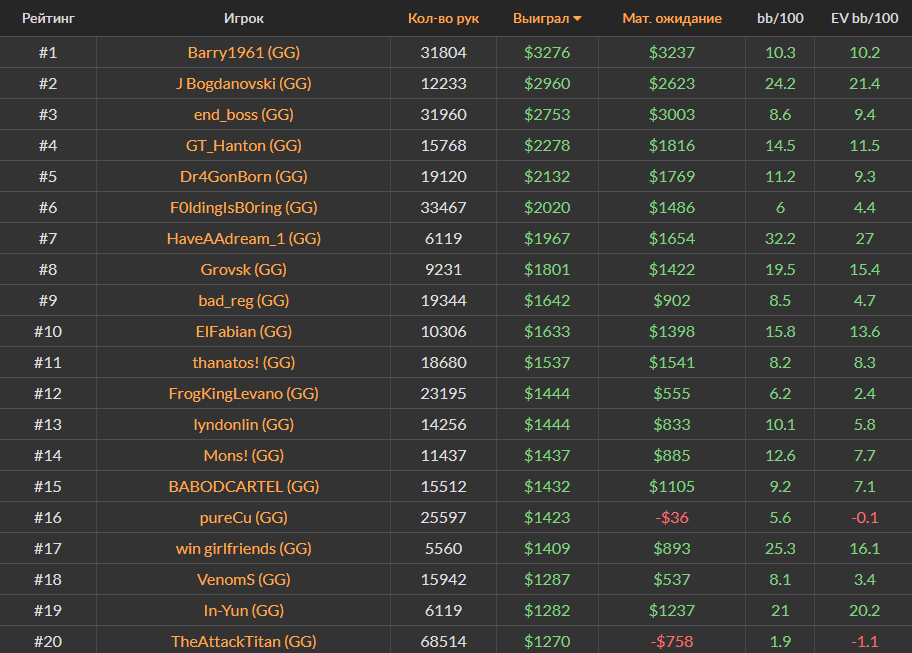Screen dimensions: 912x653
Task: Sort table by Кол-во рук column
Action: click(443, 18)
